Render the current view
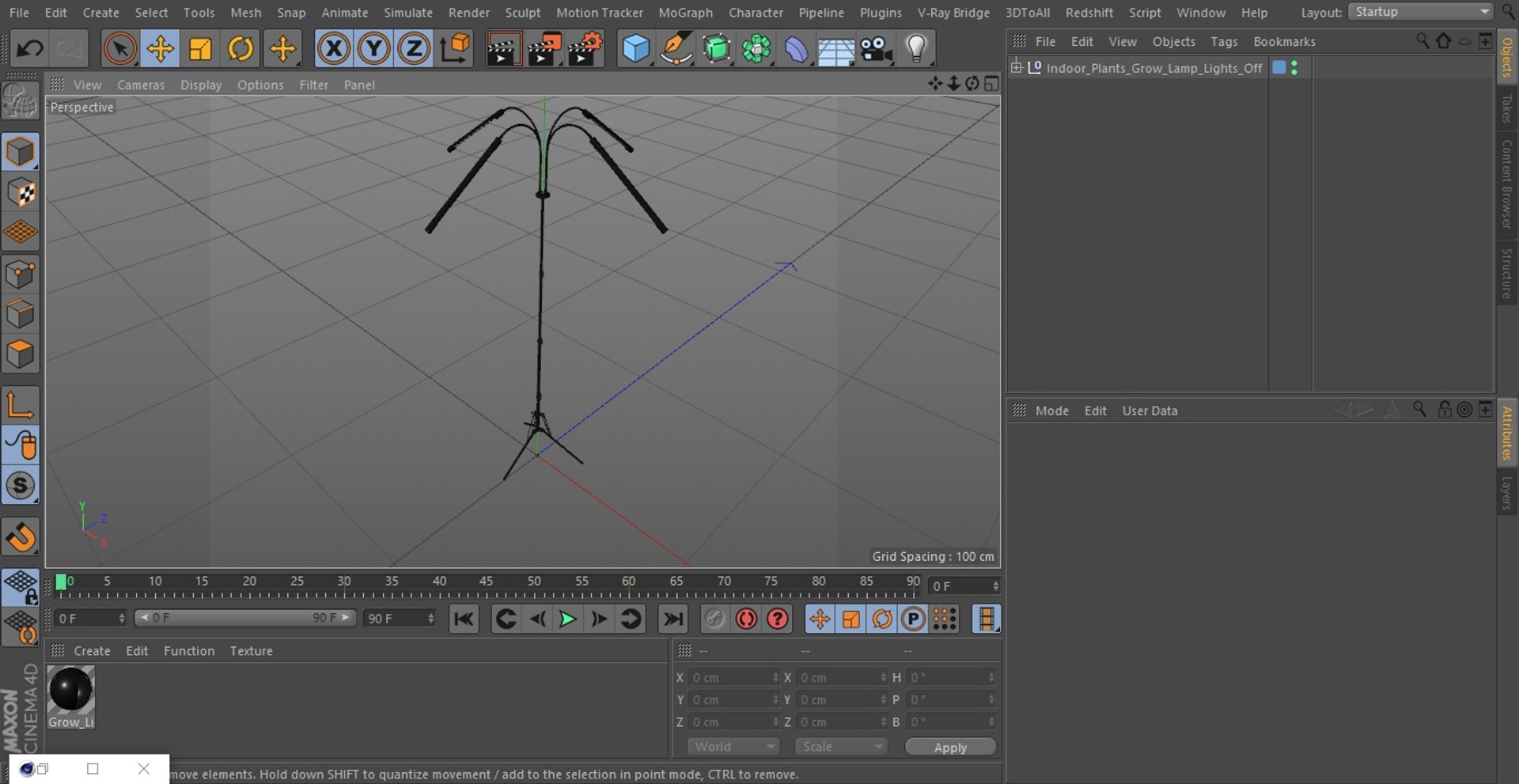The width and height of the screenshot is (1519, 784). [x=503, y=49]
